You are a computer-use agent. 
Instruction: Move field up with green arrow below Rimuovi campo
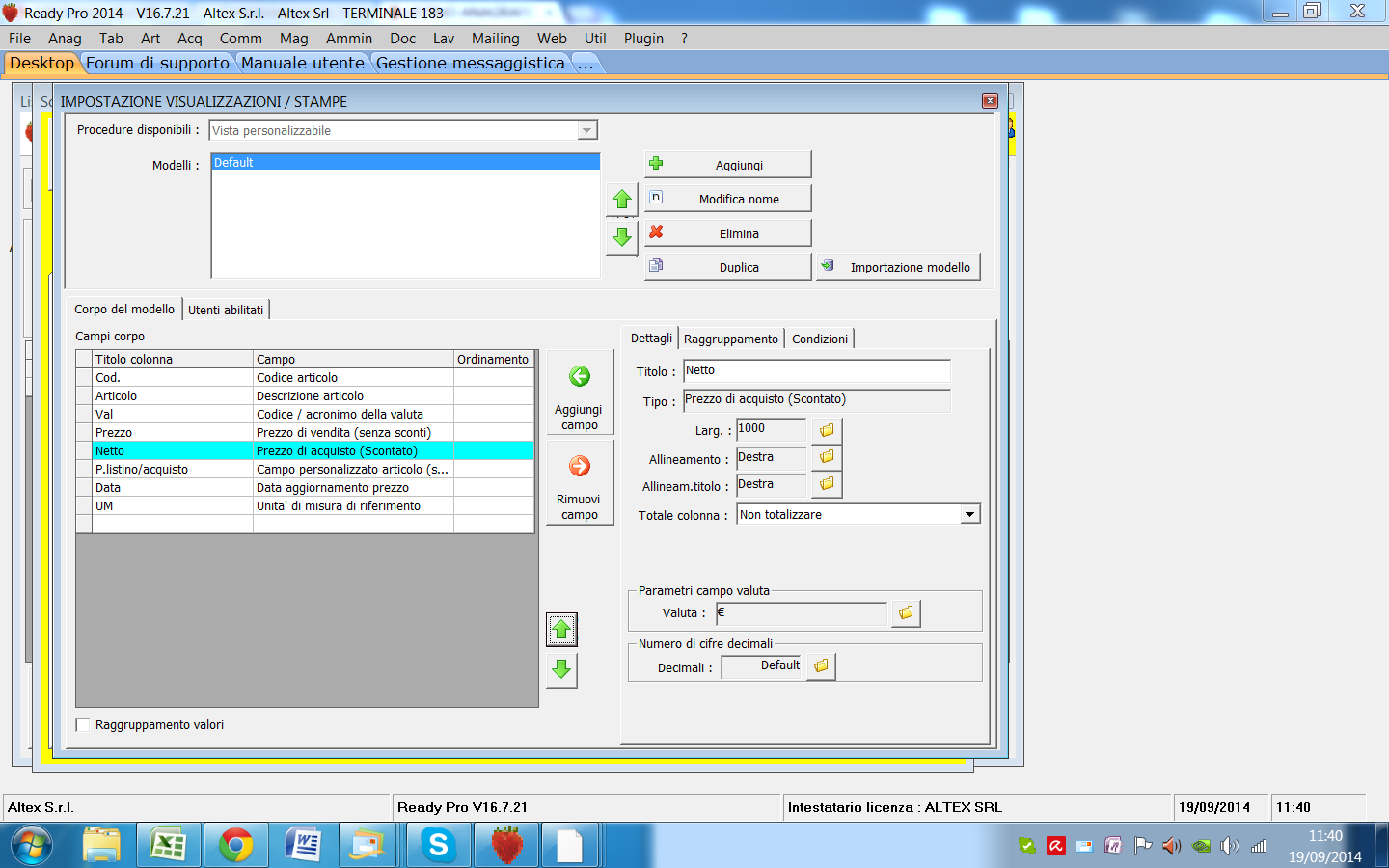click(561, 630)
